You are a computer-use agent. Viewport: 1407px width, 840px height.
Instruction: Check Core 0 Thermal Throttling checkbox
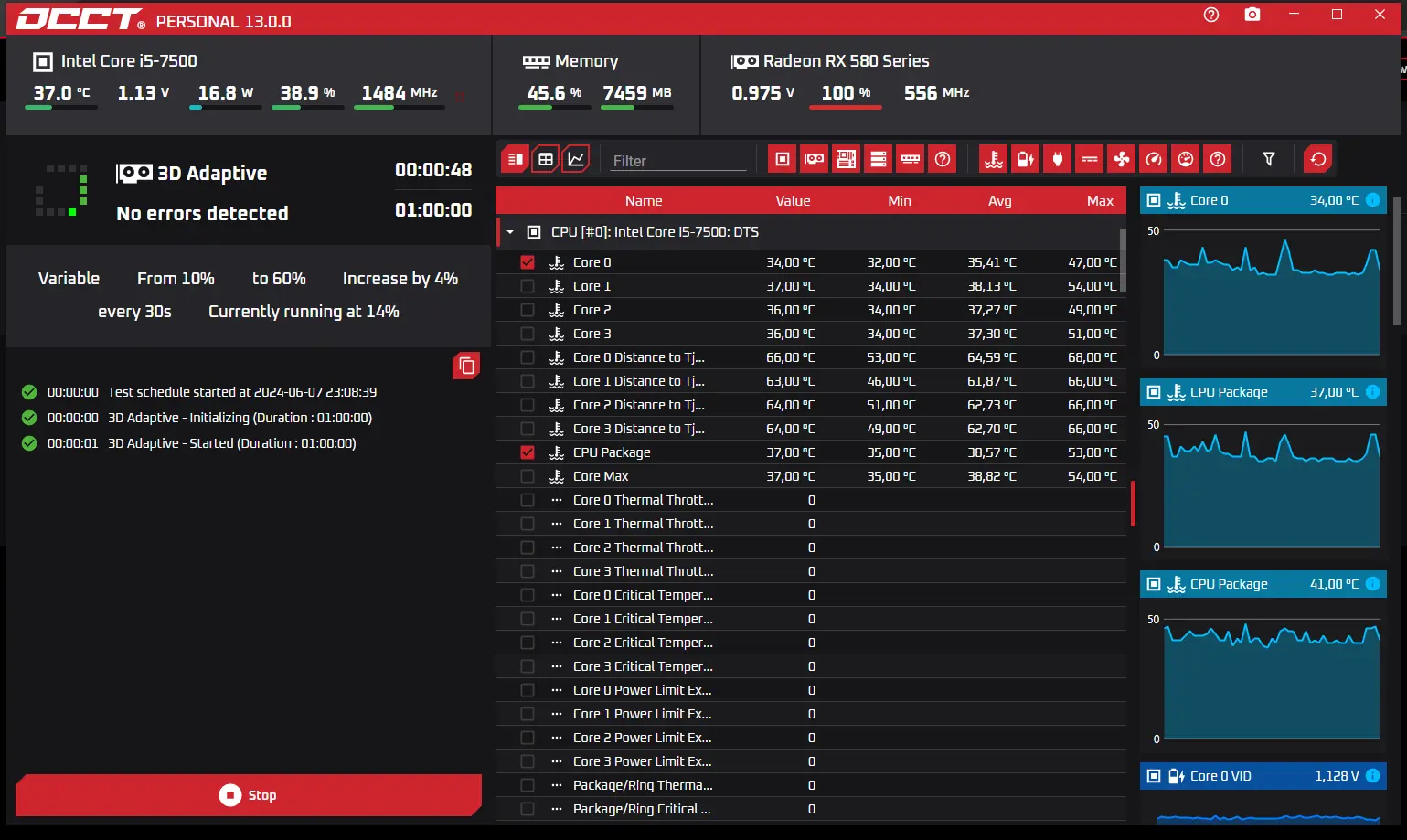point(528,500)
